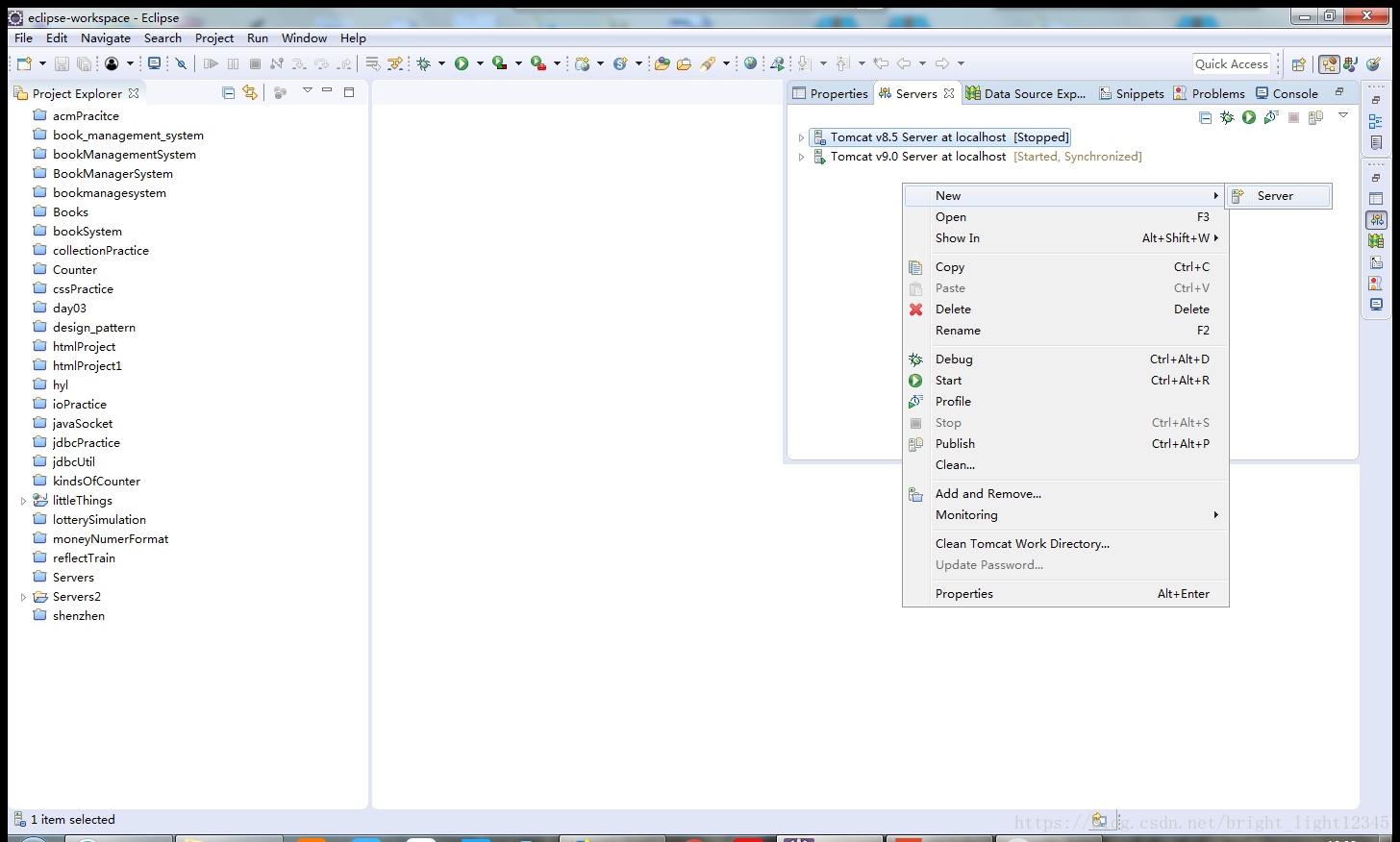Open the Navigate menu
Screen dimensions: 1400x842
pos(106,38)
